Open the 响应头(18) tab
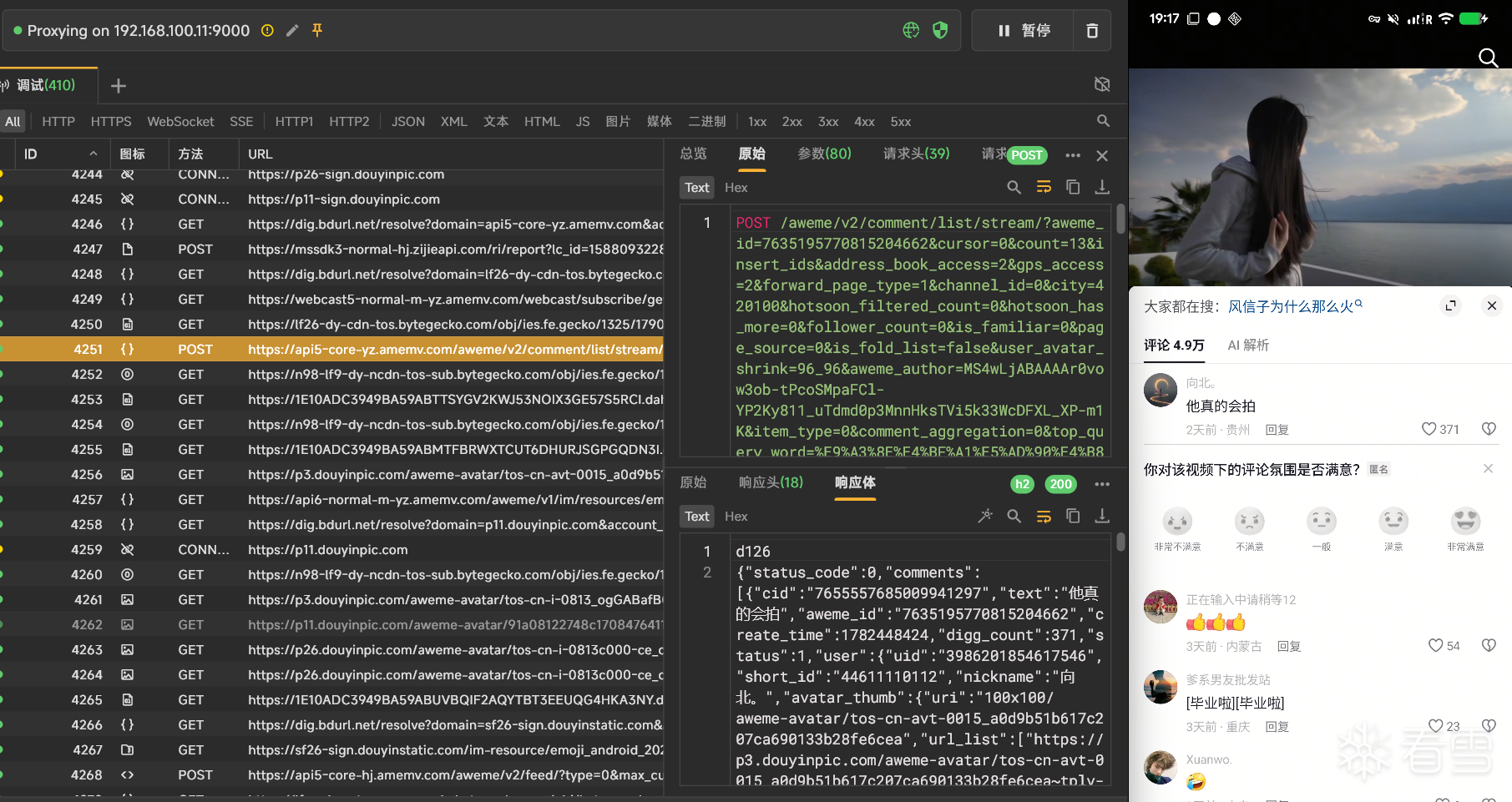The height and width of the screenshot is (802, 1512). coord(771,483)
